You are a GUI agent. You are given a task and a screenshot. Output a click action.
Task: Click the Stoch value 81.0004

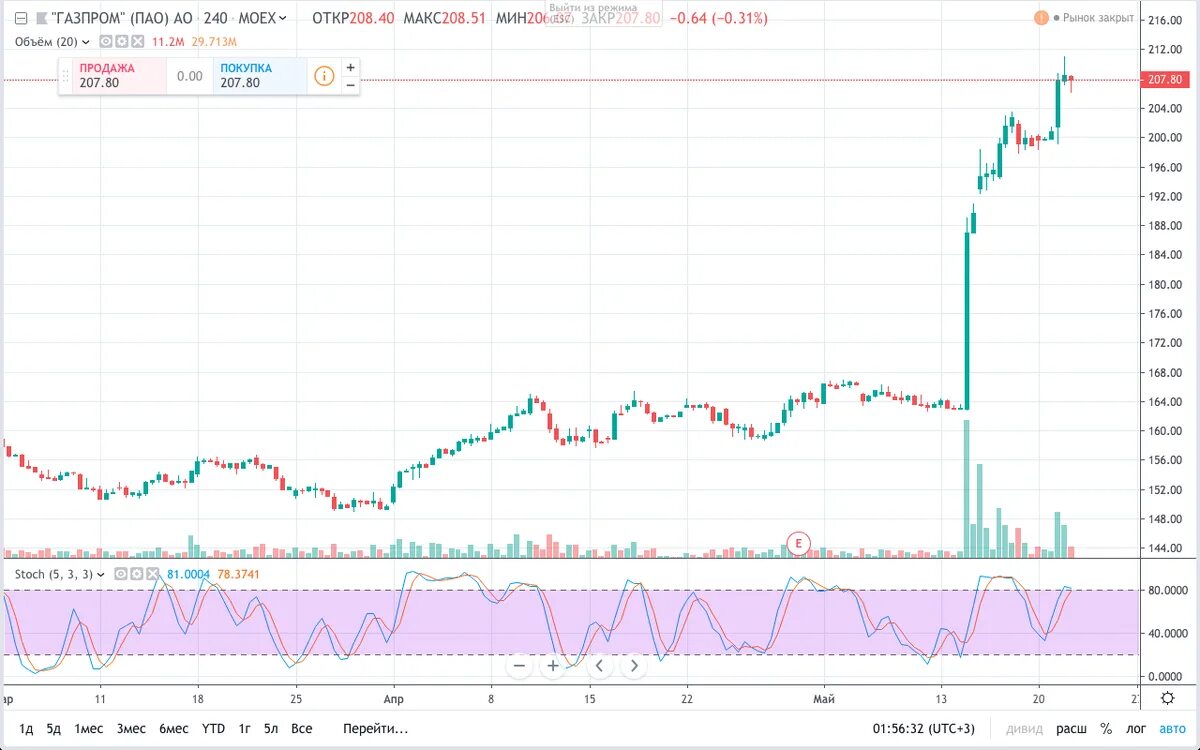(190, 574)
